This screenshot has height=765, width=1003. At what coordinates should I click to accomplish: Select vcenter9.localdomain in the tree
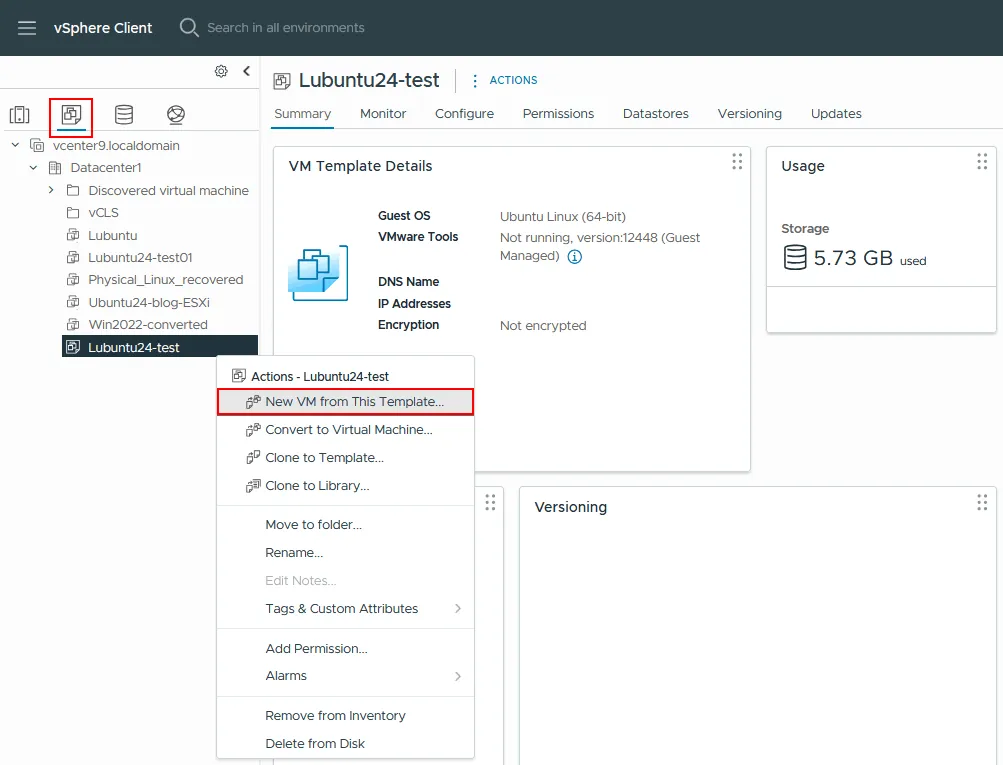(x=116, y=146)
